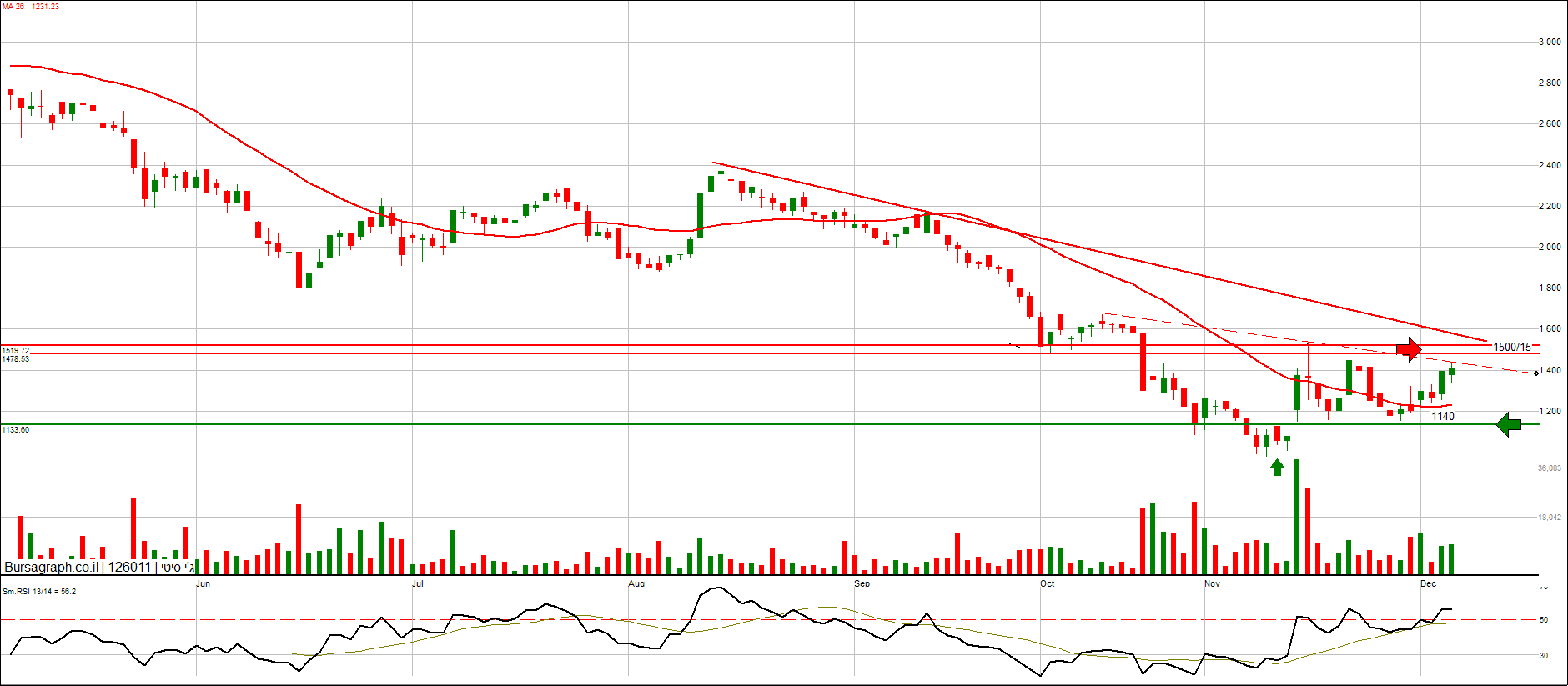Click the small green up arrow under November low
The width and height of the screenshot is (1568, 686).
click(1277, 468)
